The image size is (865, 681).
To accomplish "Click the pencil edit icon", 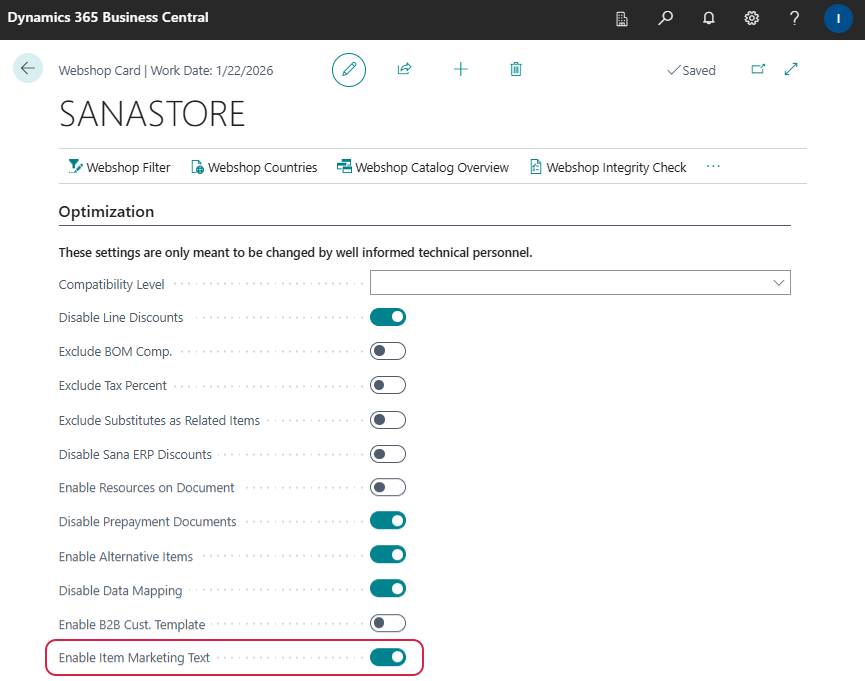I will [349, 70].
